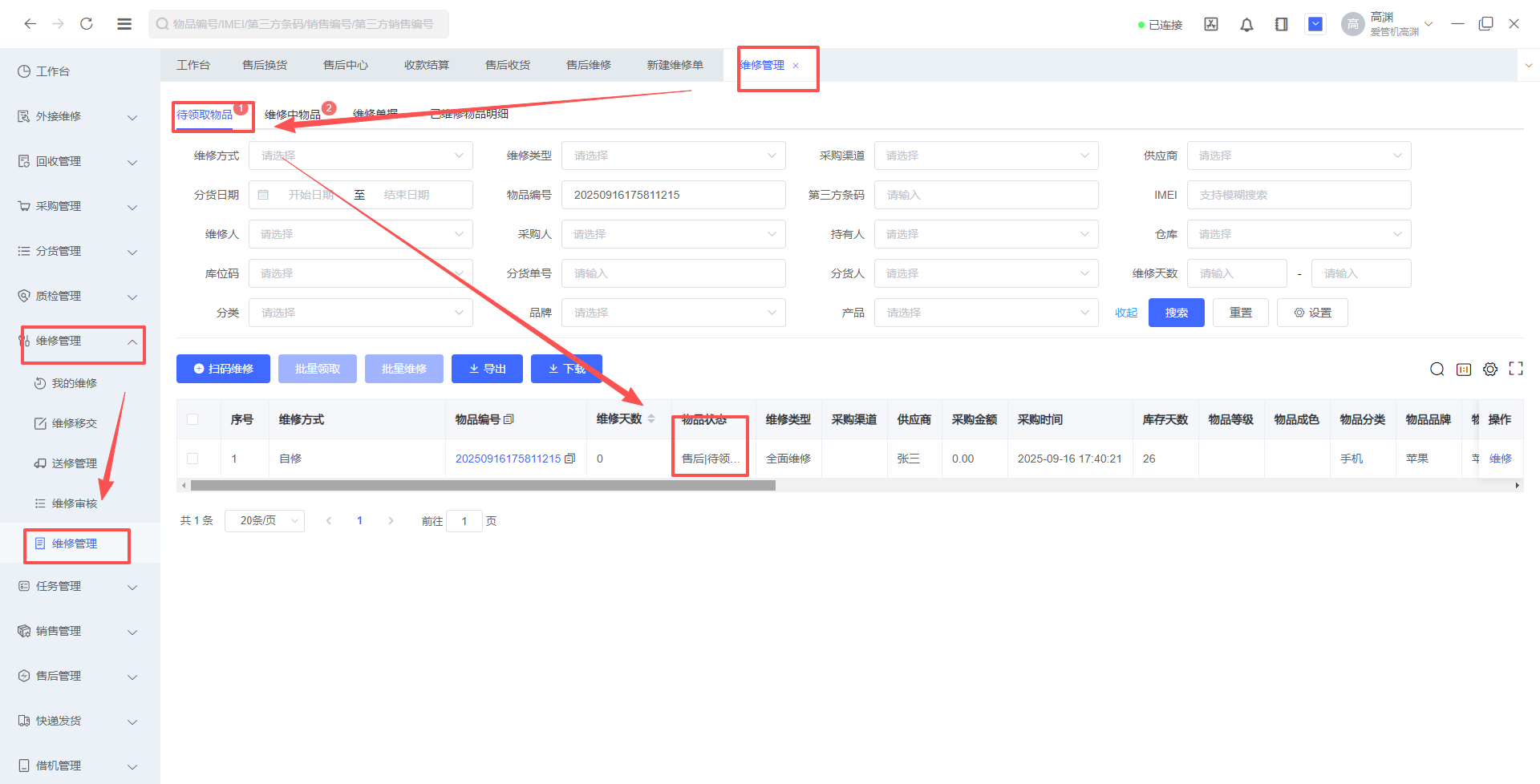This screenshot has width=1540, height=784.
Task: Collapse the 维修管理 sidebar section
Action: pos(132,341)
